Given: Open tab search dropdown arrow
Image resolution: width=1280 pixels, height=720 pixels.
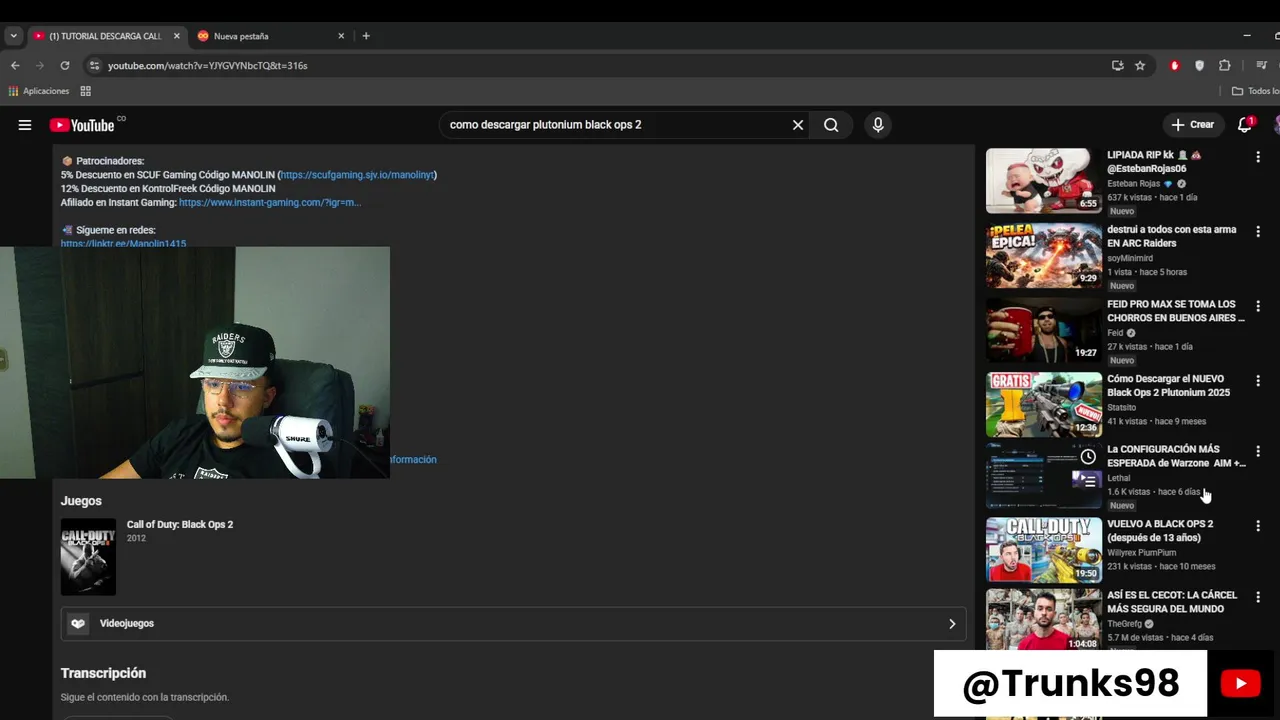Looking at the screenshot, I should pyautogui.click(x=13, y=36).
